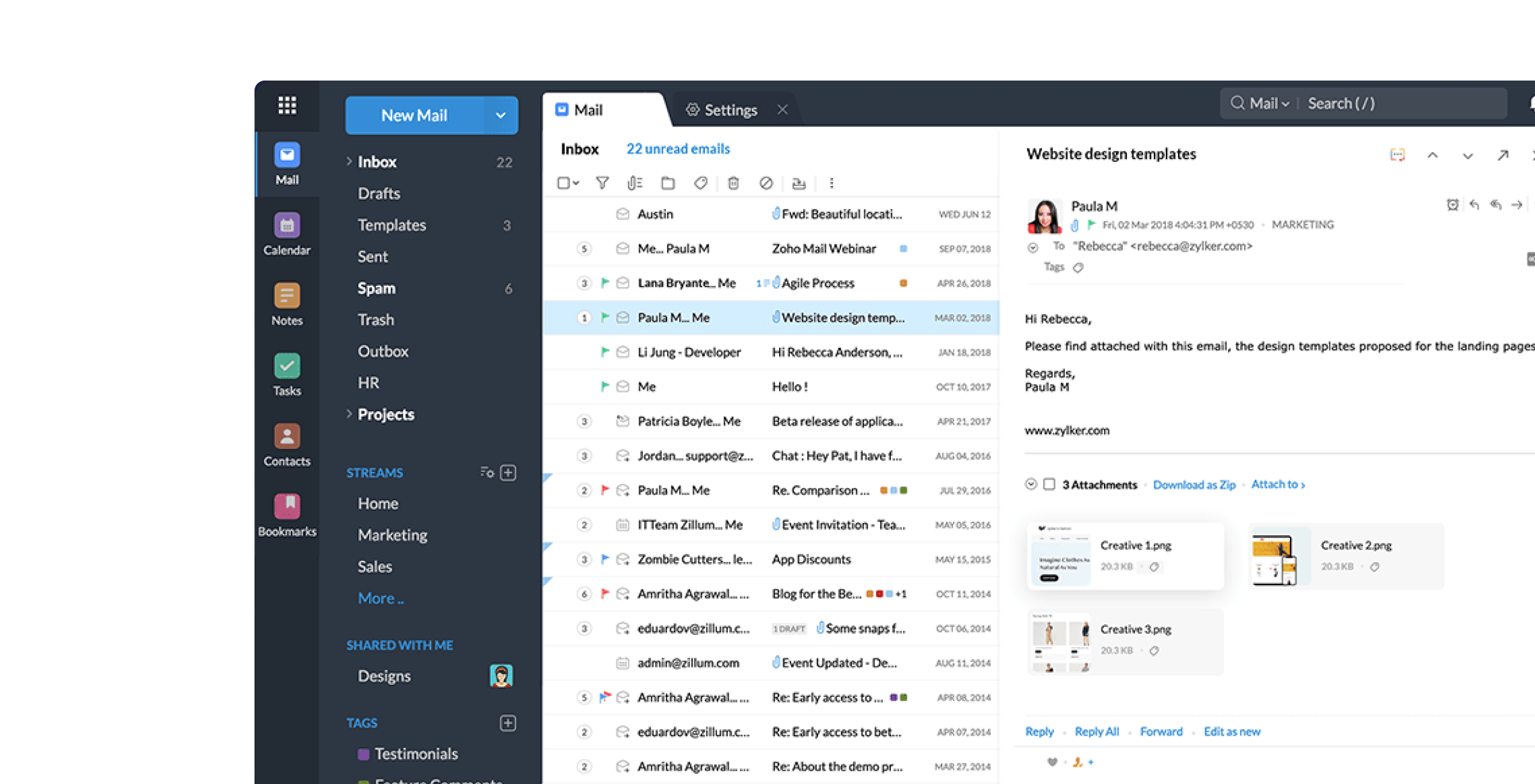Click the mark as spam icon
The width and height of the screenshot is (1535, 784).
tap(766, 184)
